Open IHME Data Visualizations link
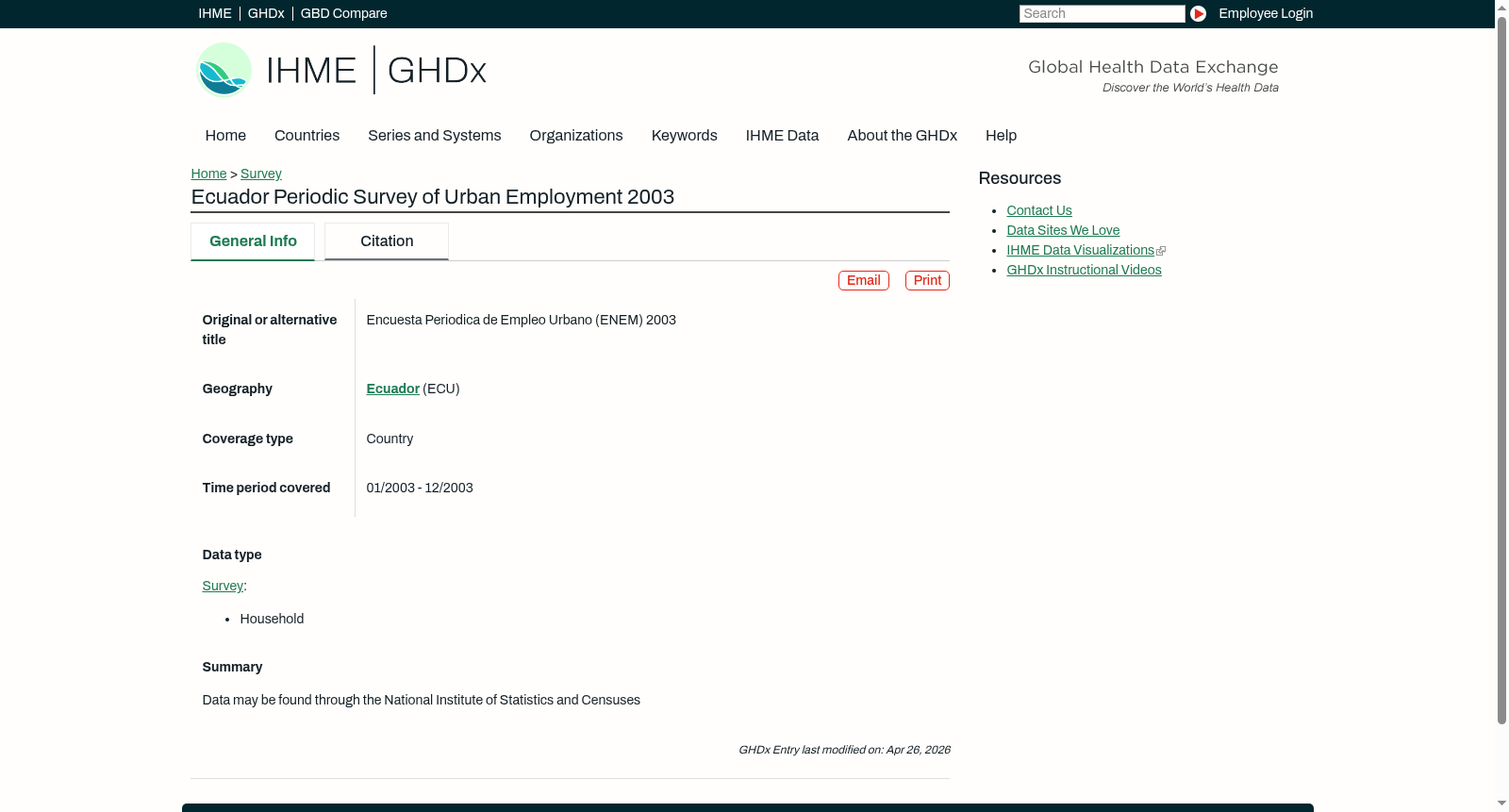Image resolution: width=1509 pixels, height=812 pixels. 1081,251
